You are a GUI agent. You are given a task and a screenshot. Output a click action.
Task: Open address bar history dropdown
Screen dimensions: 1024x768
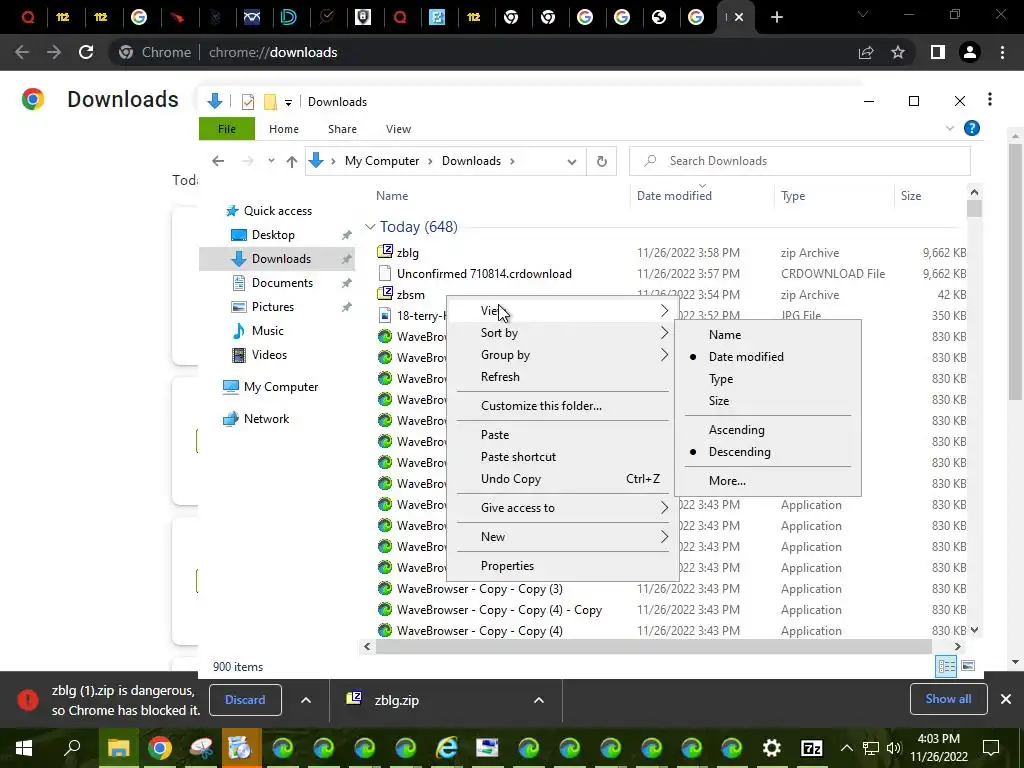point(571,161)
